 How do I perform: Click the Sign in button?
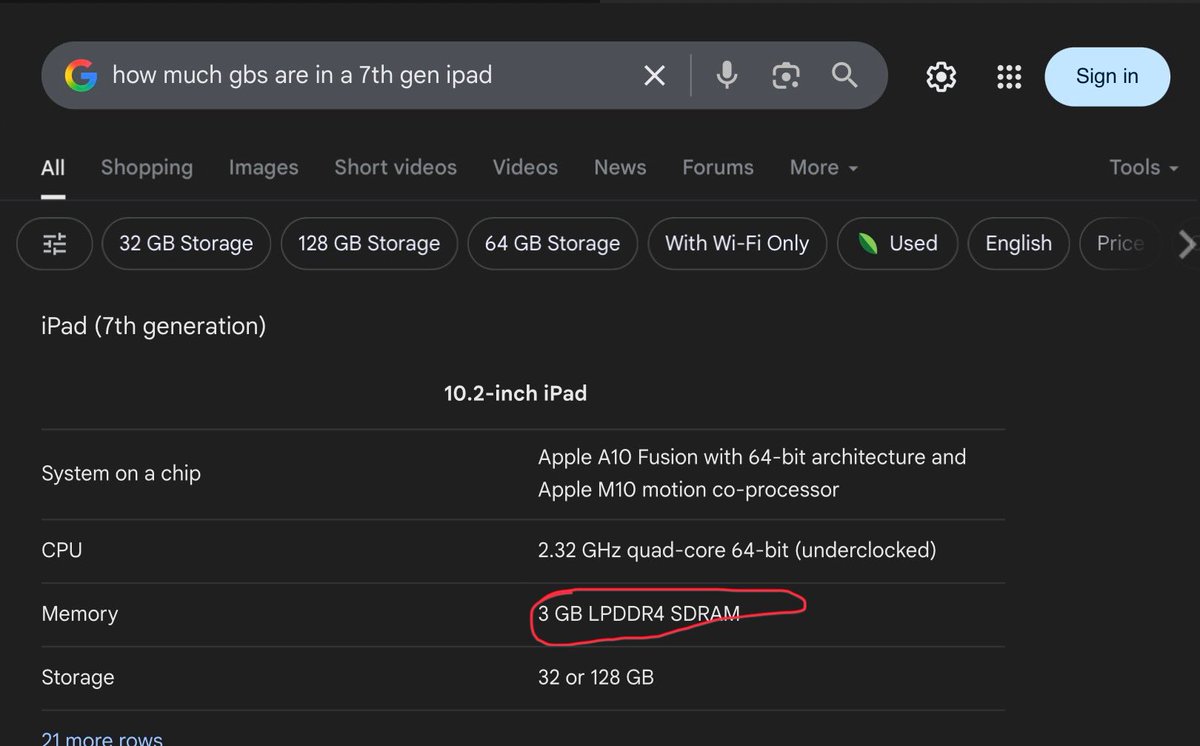pos(1107,76)
